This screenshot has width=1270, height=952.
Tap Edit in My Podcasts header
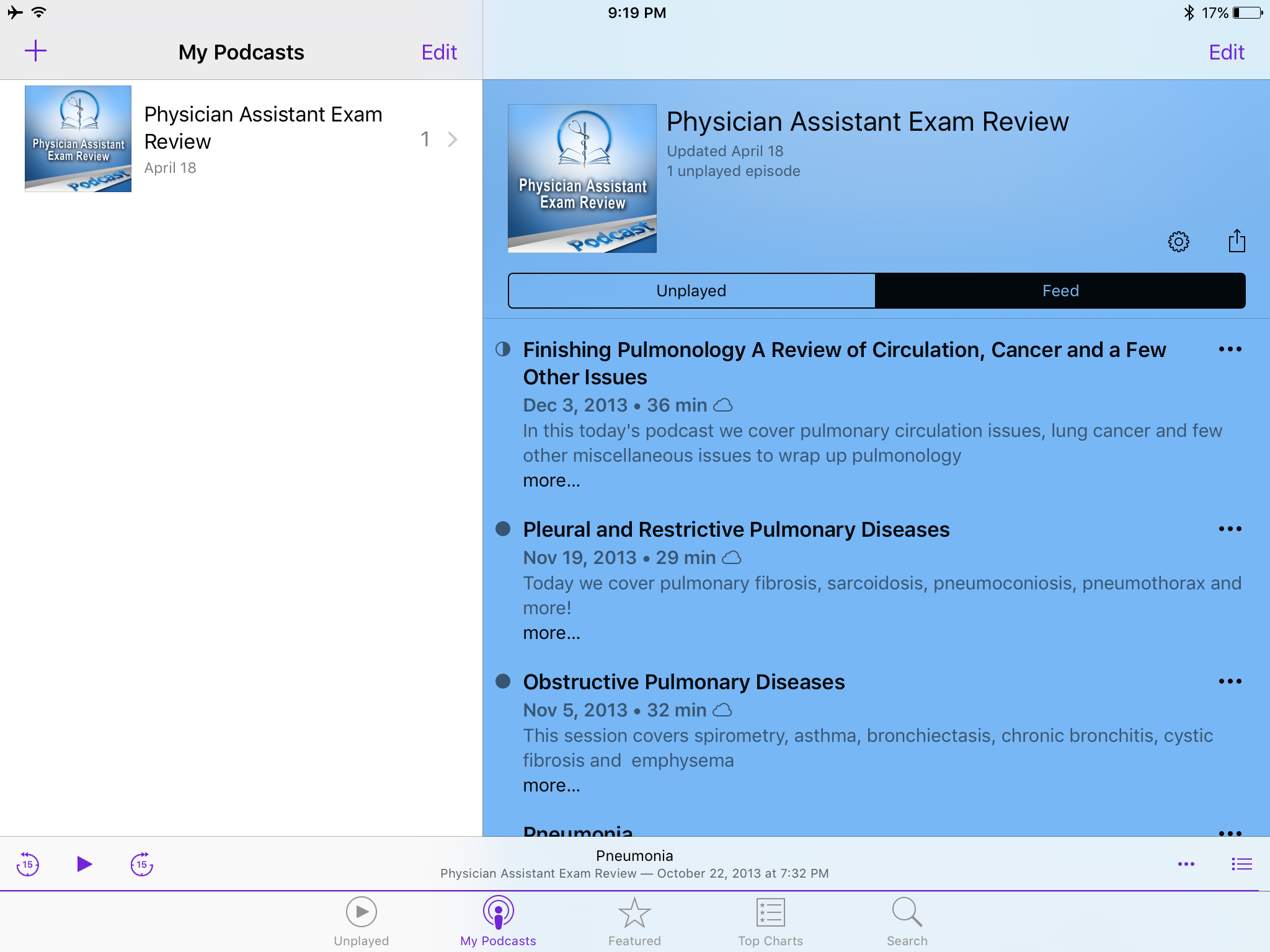[439, 52]
